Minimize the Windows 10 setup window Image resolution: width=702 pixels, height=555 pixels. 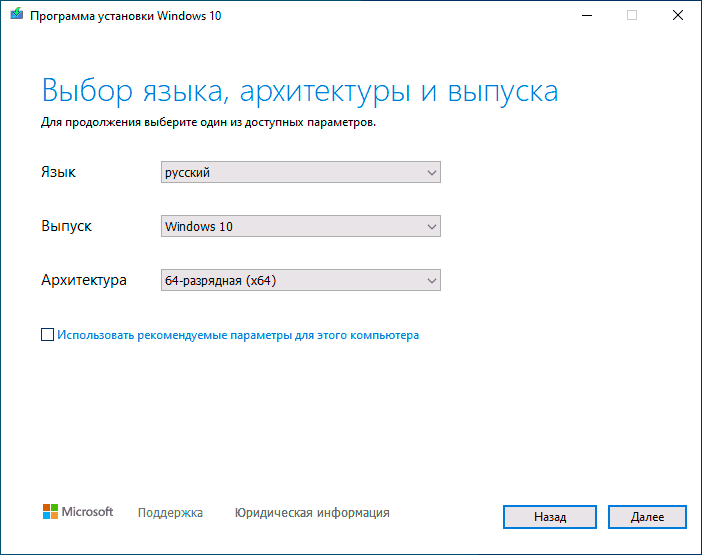click(585, 15)
